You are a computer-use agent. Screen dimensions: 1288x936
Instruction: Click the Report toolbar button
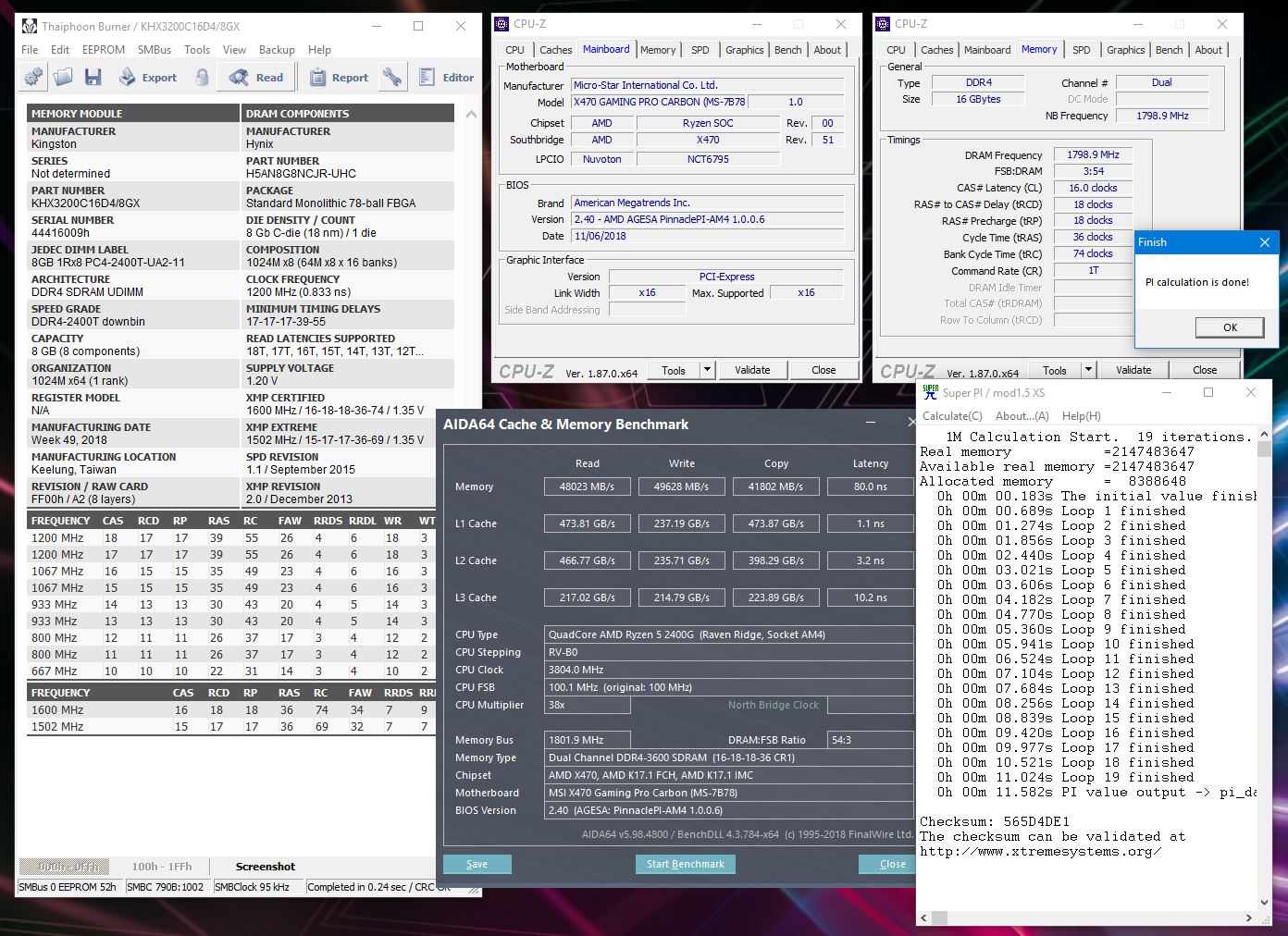[x=339, y=78]
